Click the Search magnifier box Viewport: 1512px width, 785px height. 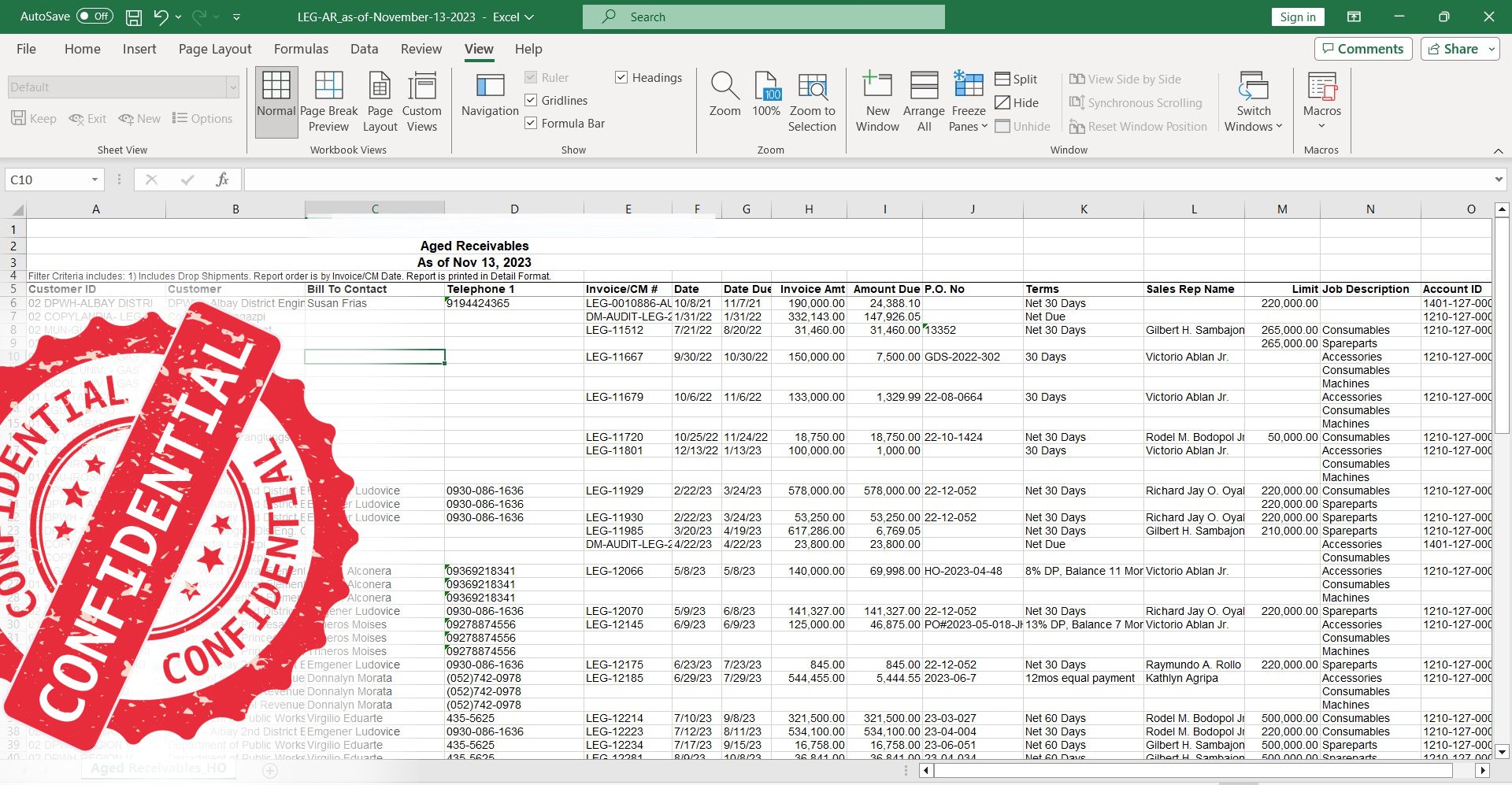[764, 17]
